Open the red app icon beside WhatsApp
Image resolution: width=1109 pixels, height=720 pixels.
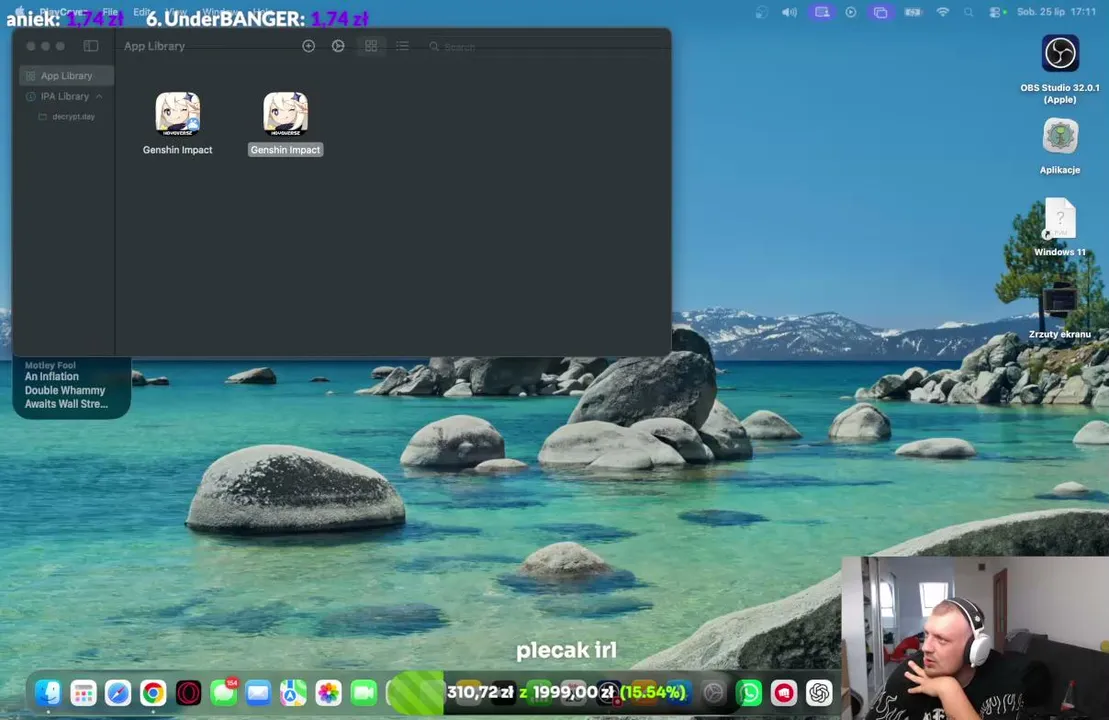tap(784, 693)
